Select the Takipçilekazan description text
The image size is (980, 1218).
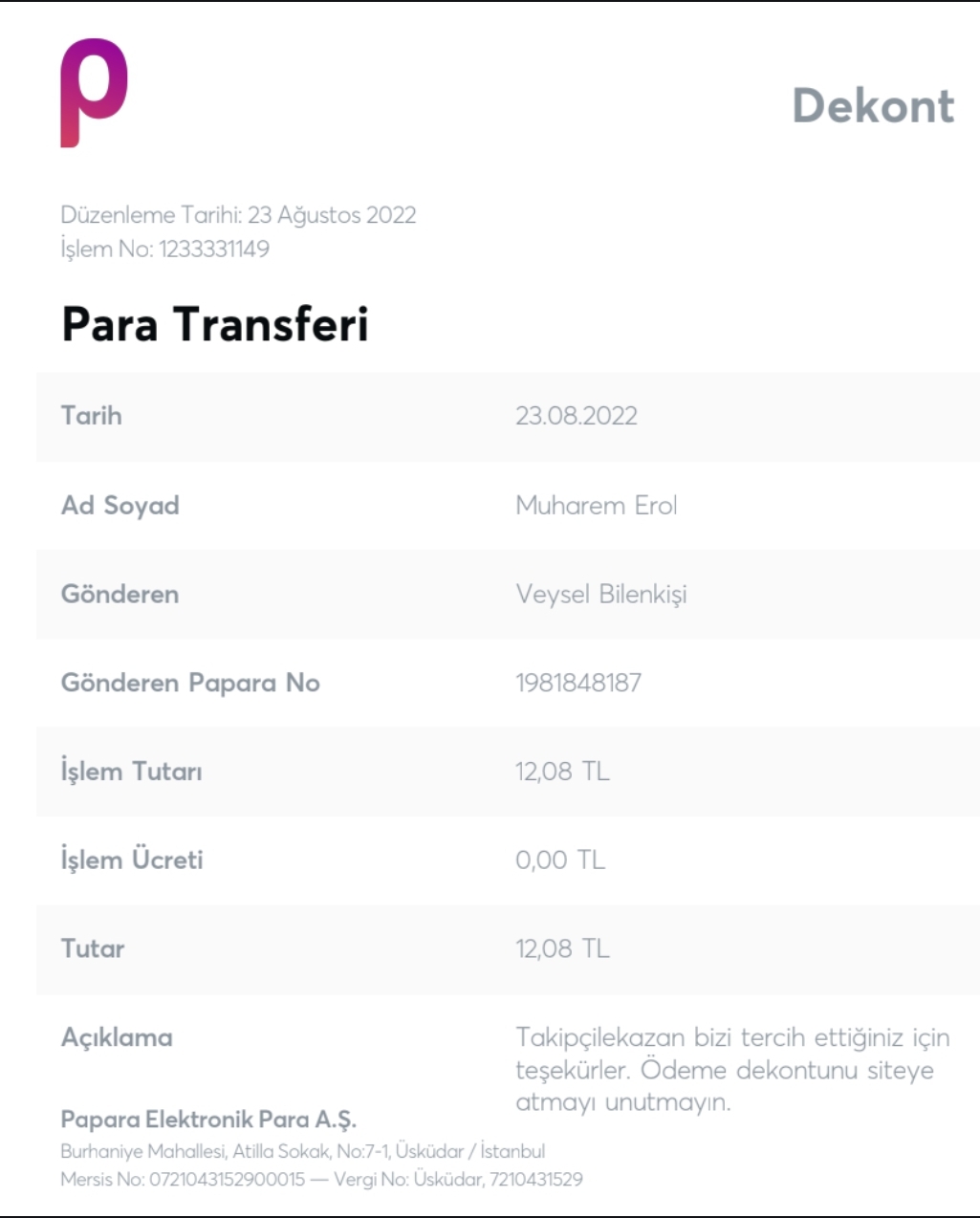732,1070
